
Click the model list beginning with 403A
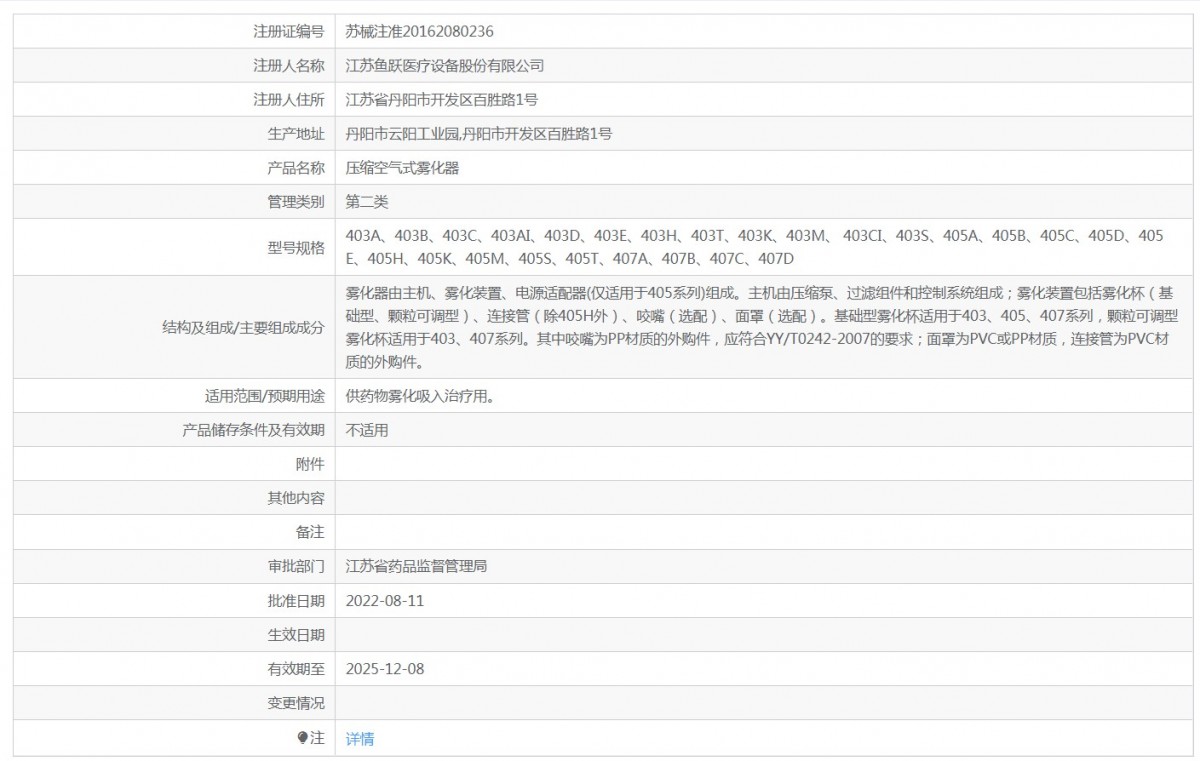pyautogui.click(x=755, y=248)
